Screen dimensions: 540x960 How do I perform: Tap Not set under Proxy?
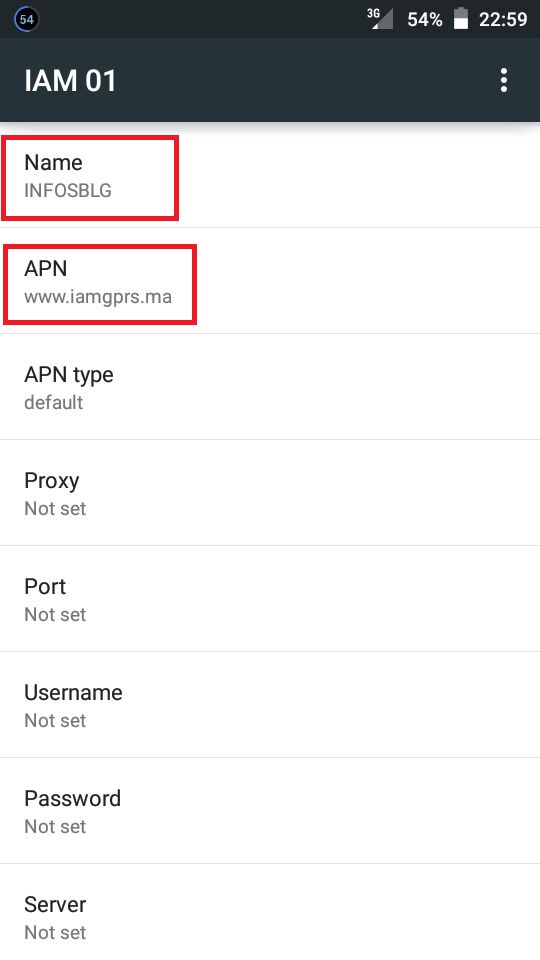(x=55, y=508)
